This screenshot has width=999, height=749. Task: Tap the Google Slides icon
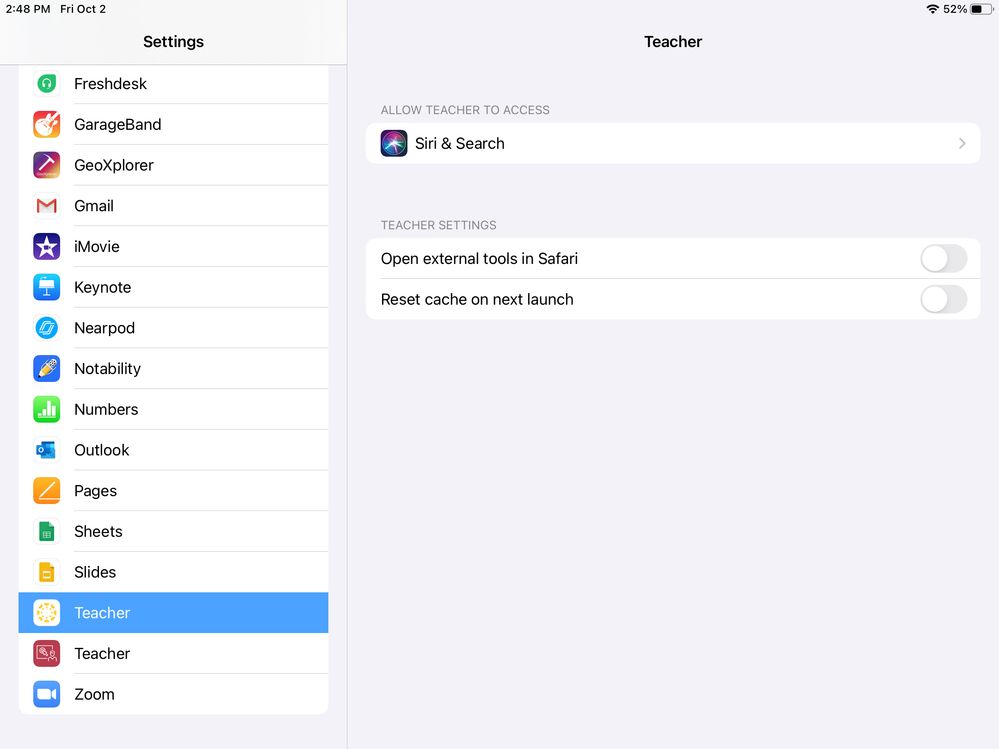(x=47, y=572)
